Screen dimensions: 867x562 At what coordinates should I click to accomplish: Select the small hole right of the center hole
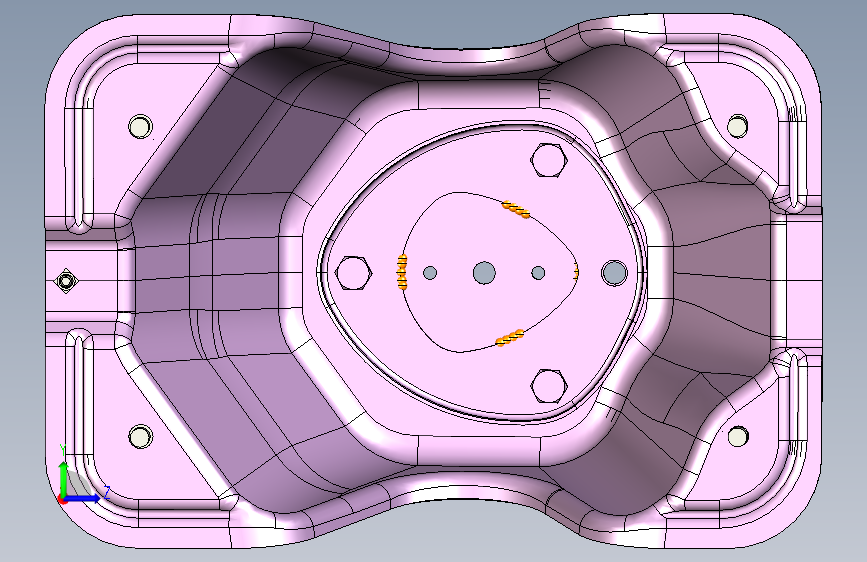[x=538, y=273]
